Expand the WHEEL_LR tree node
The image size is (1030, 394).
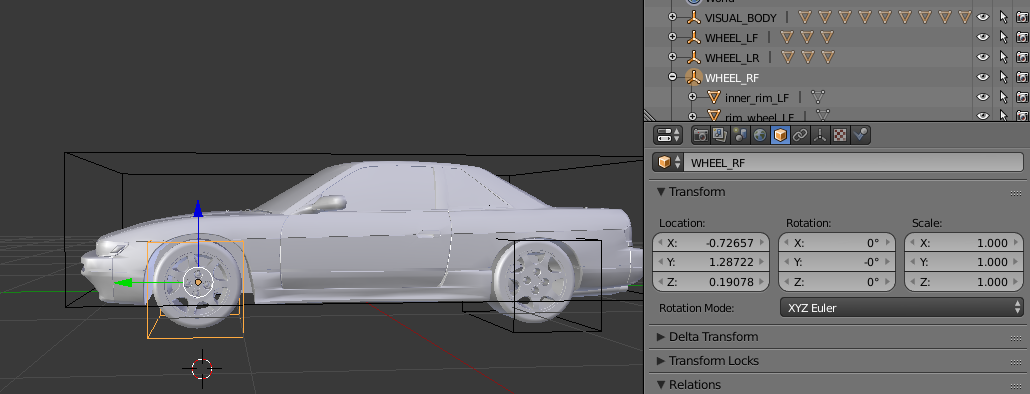[x=672, y=56]
